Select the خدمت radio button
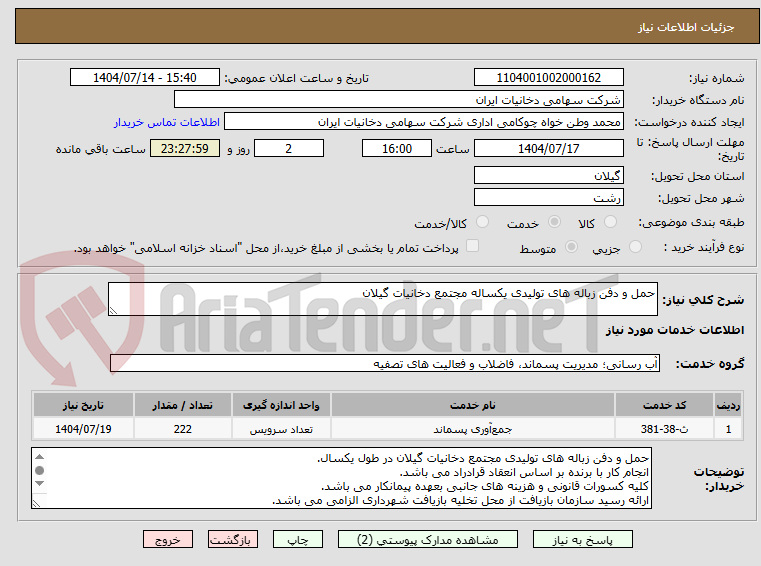This screenshot has height=566, width=761. pyautogui.click(x=554, y=222)
